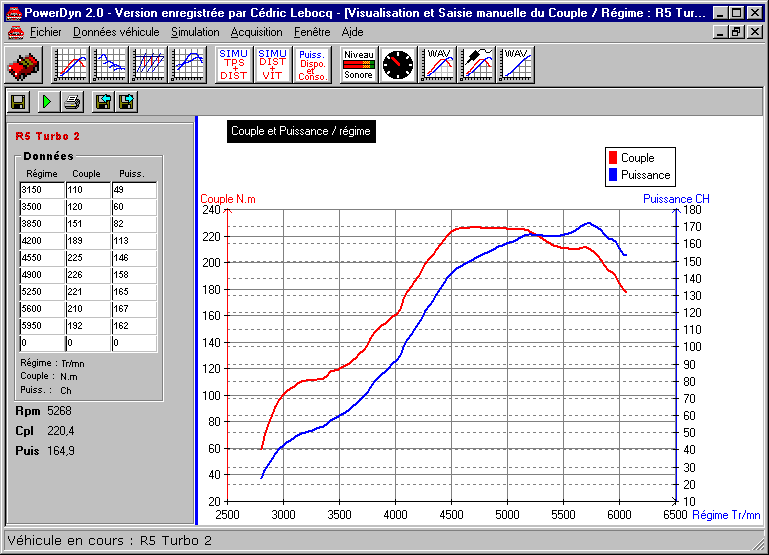Open the Aide menu
The image size is (769, 555).
(x=353, y=32)
